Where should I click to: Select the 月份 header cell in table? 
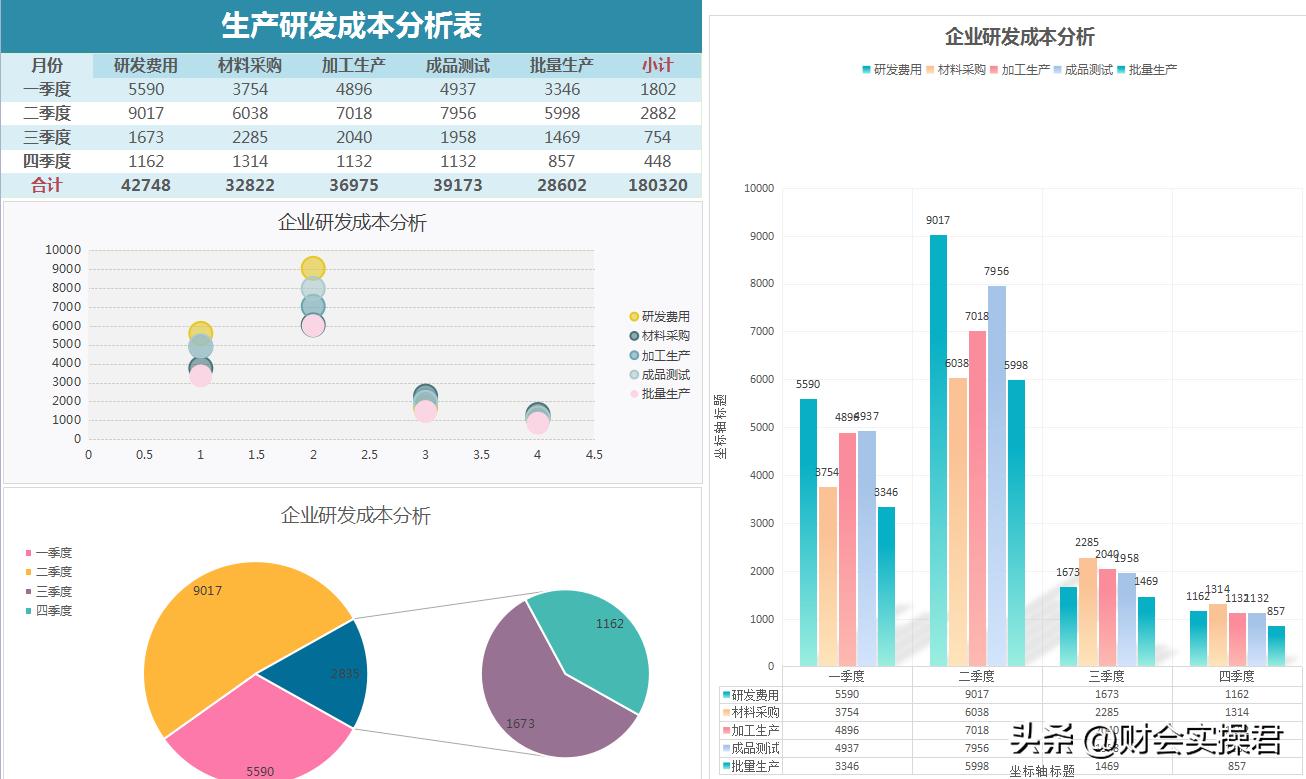coord(45,64)
